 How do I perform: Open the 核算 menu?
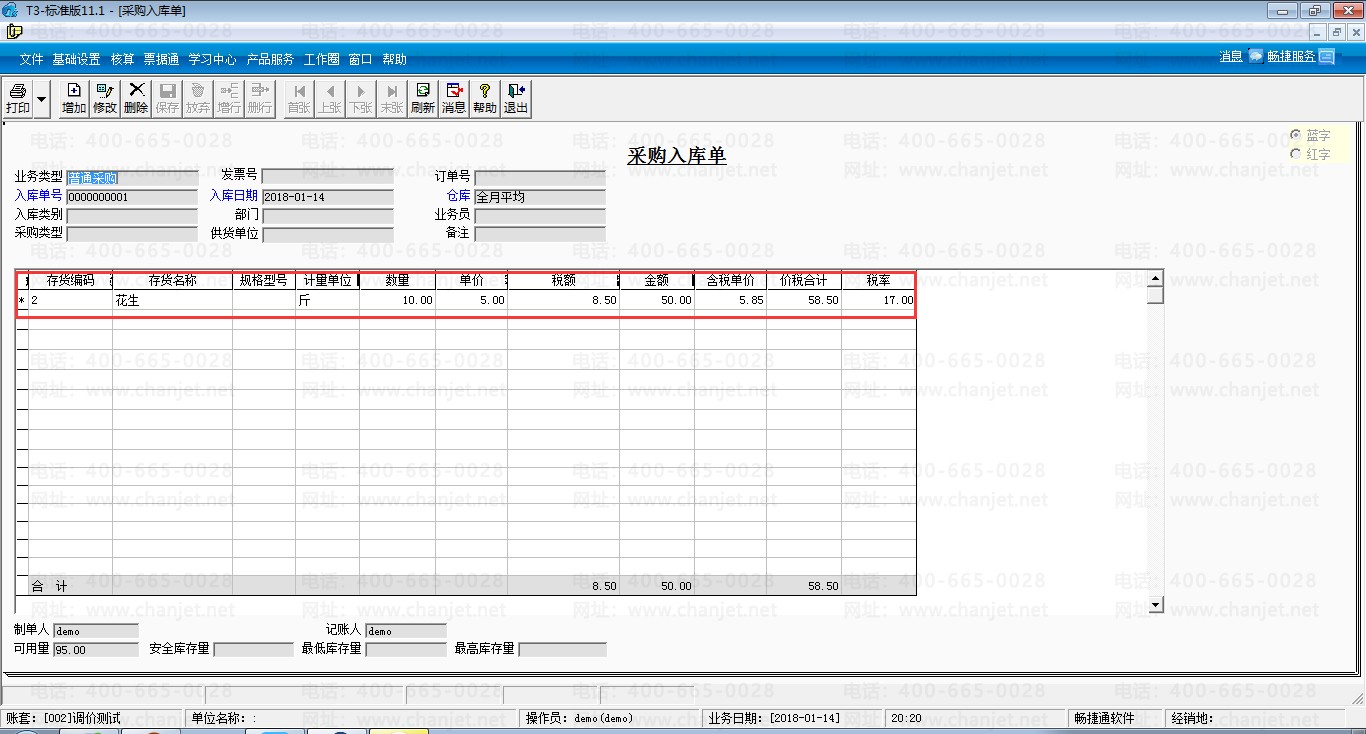(x=123, y=60)
